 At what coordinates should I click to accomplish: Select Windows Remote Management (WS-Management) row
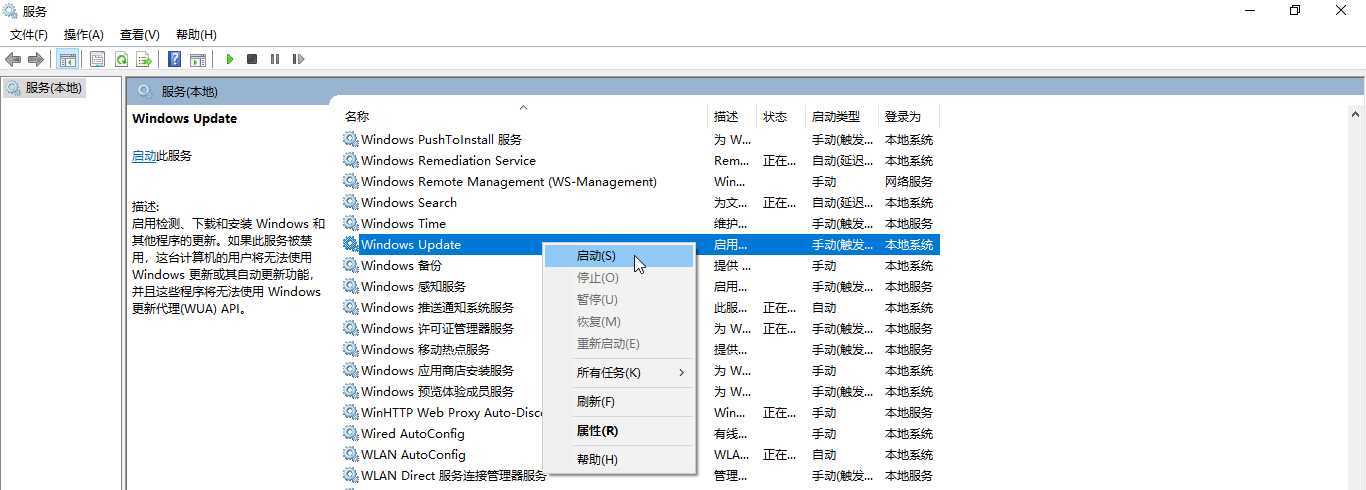(x=639, y=181)
